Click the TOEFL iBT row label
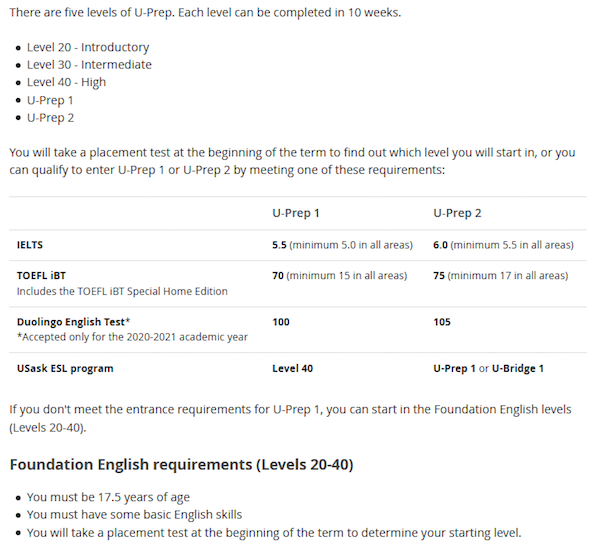Screen dimensions: 600x556 (x=41, y=276)
